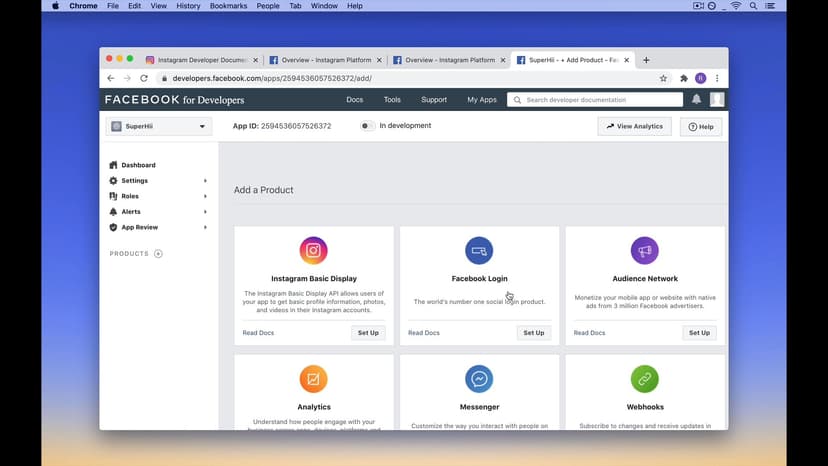Click the View Analytics button
This screenshot has width=828, height=466.
click(x=634, y=127)
